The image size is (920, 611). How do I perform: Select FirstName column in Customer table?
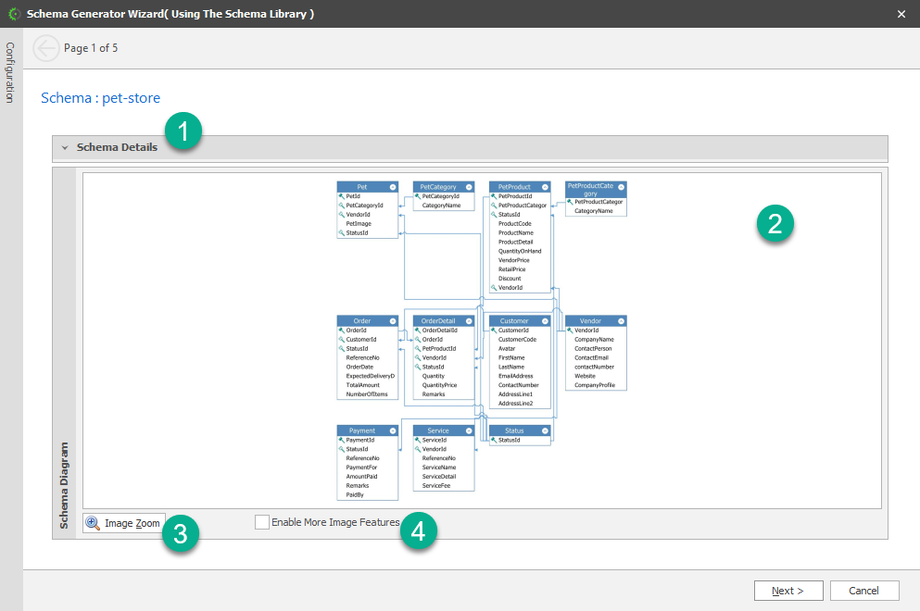(512, 357)
